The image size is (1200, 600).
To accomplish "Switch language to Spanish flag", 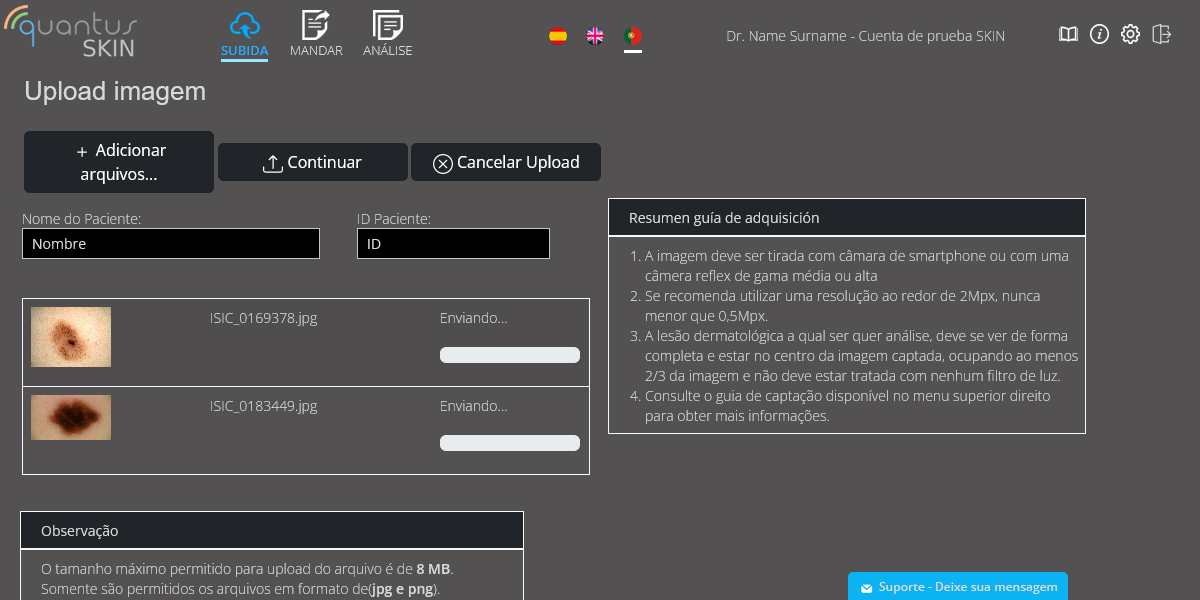I will pyautogui.click(x=558, y=36).
